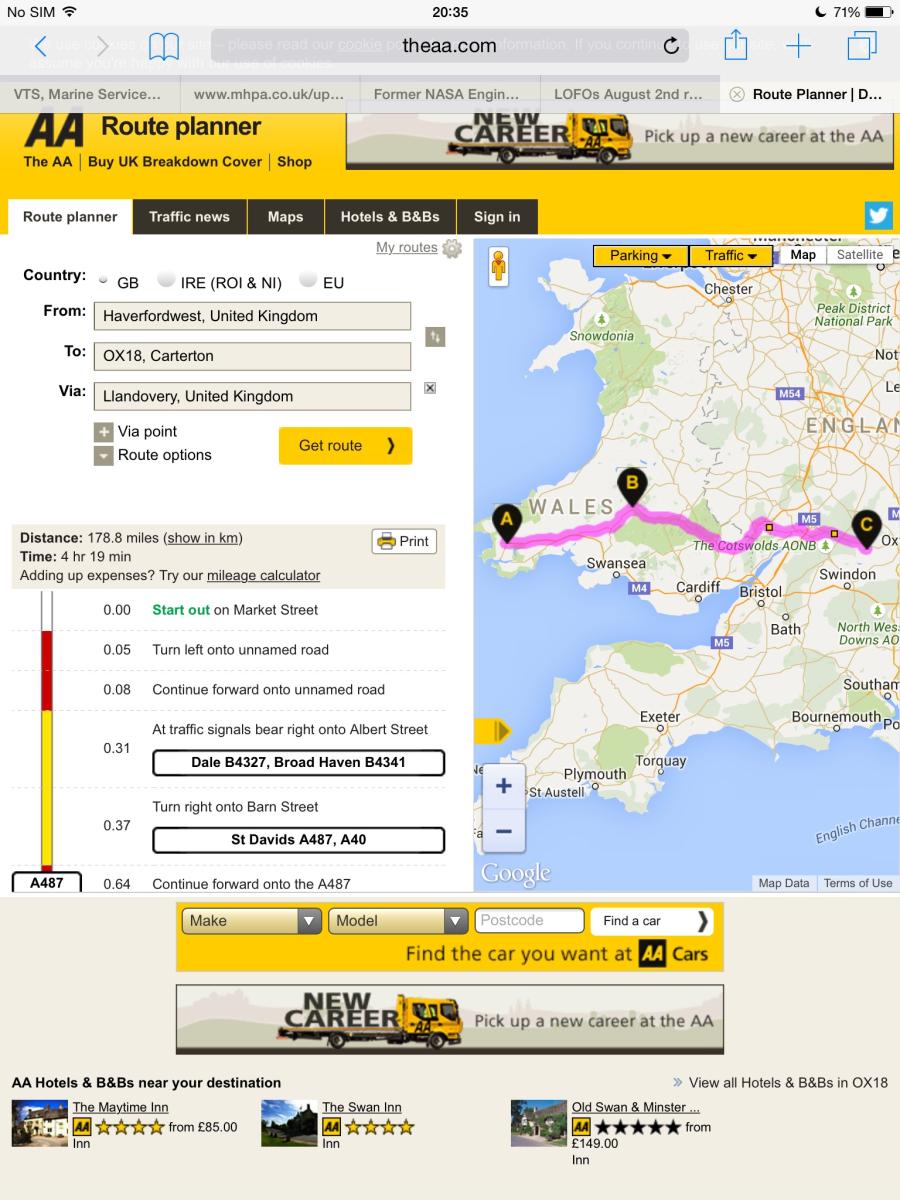Tap the Safari back arrow
900x1200 pixels.
(x=40, y=46)
